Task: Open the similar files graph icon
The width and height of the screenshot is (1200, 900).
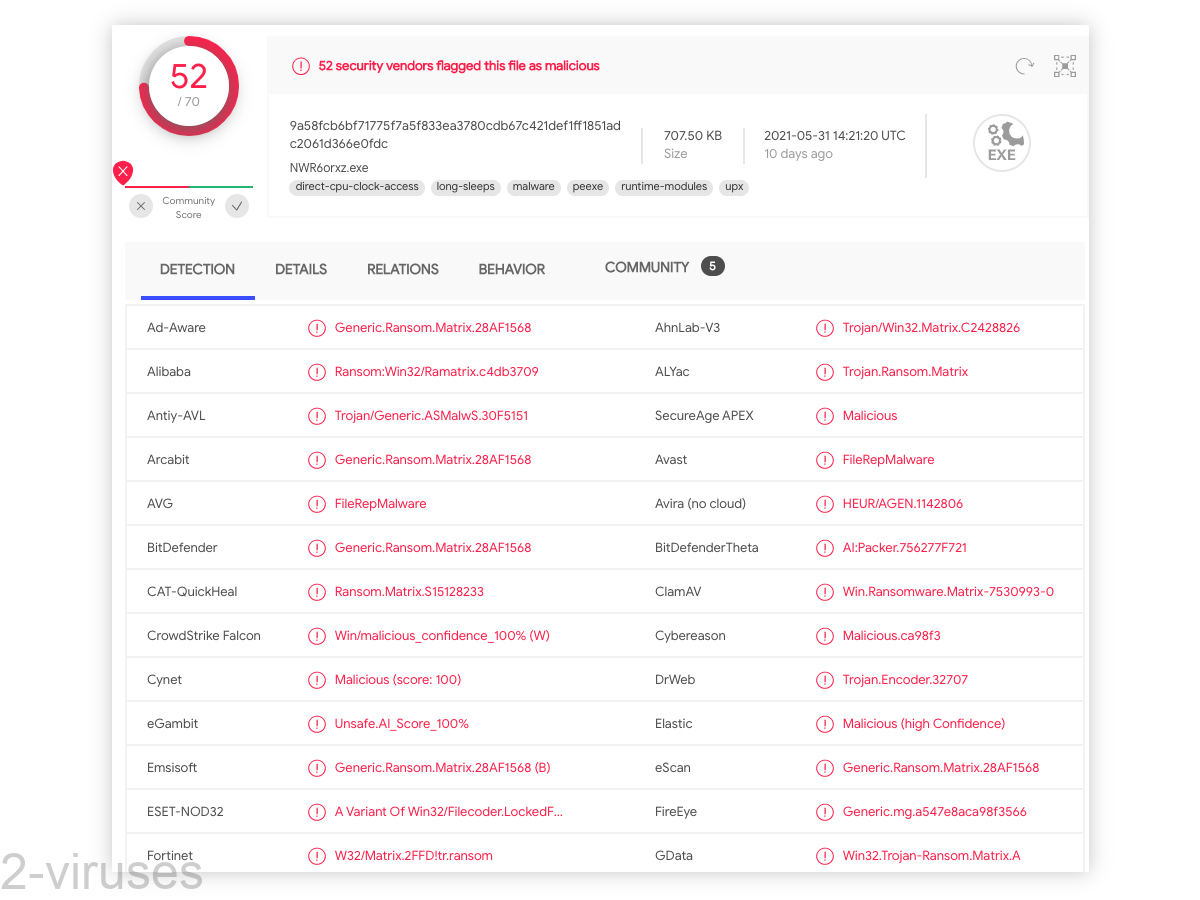Action: (1065, 67)
